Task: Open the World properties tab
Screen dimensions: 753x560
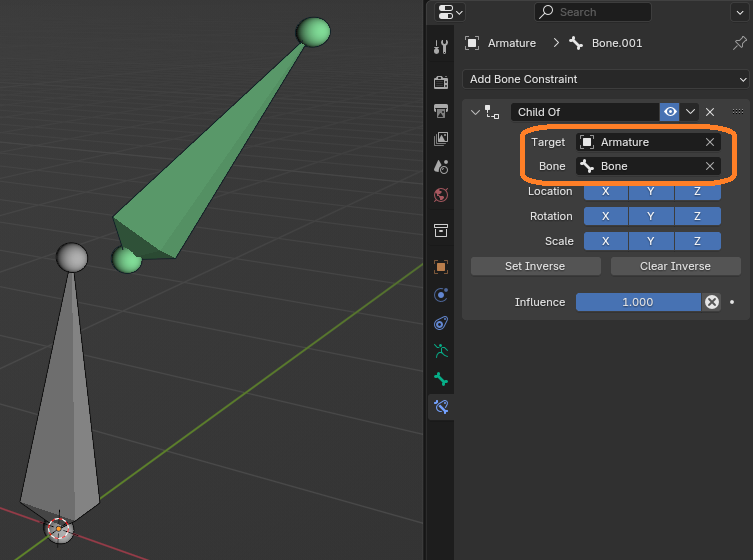Action: click(x=441, y=195)
